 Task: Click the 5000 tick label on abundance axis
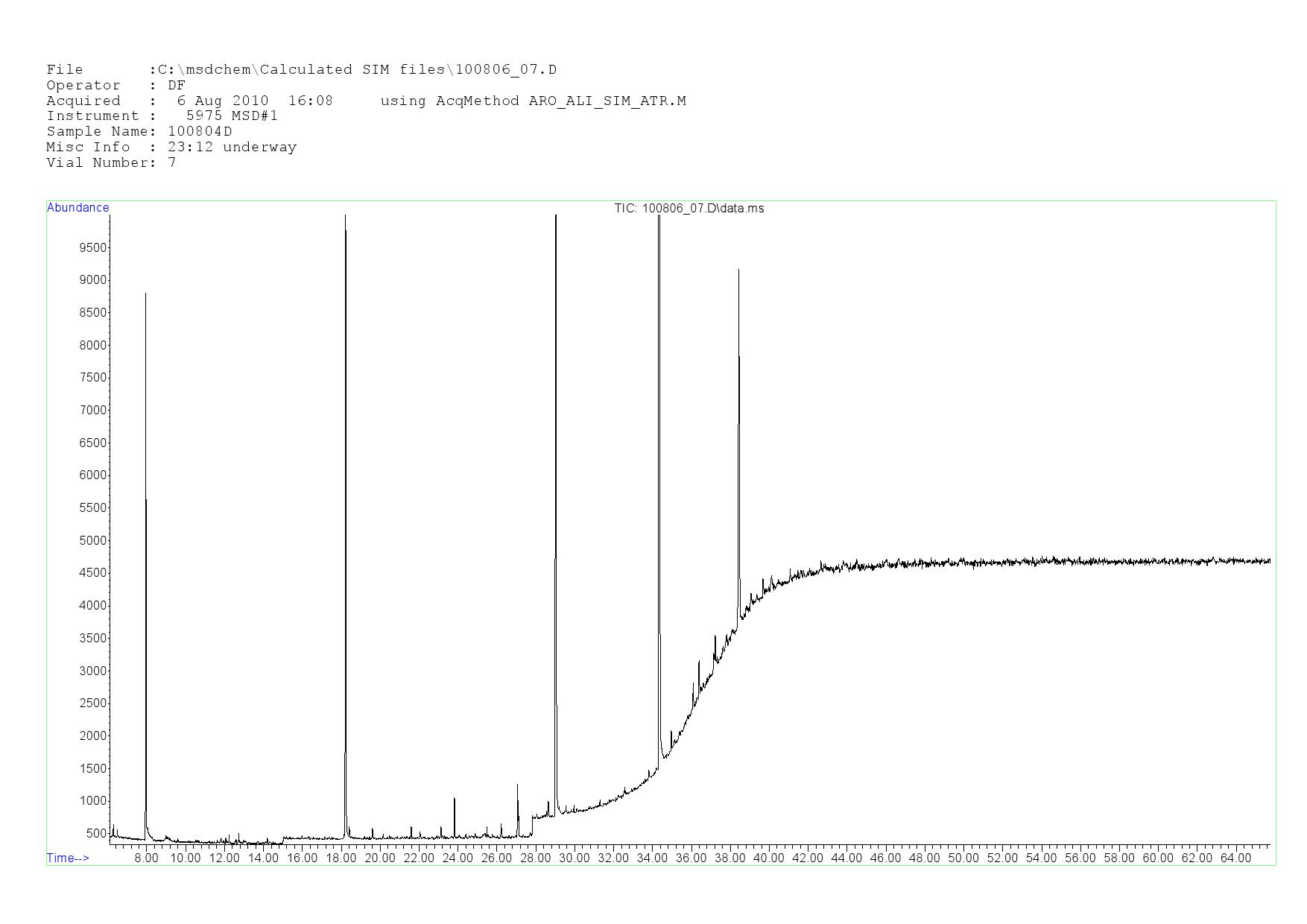(x=92, y=540)
